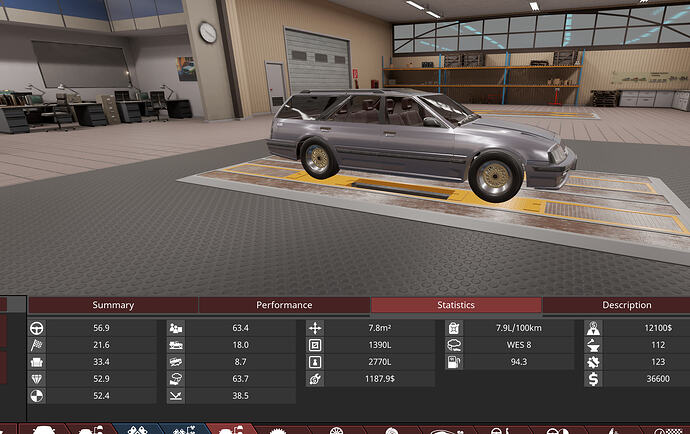Select the grey station wagon model

(x=422, y=143)
